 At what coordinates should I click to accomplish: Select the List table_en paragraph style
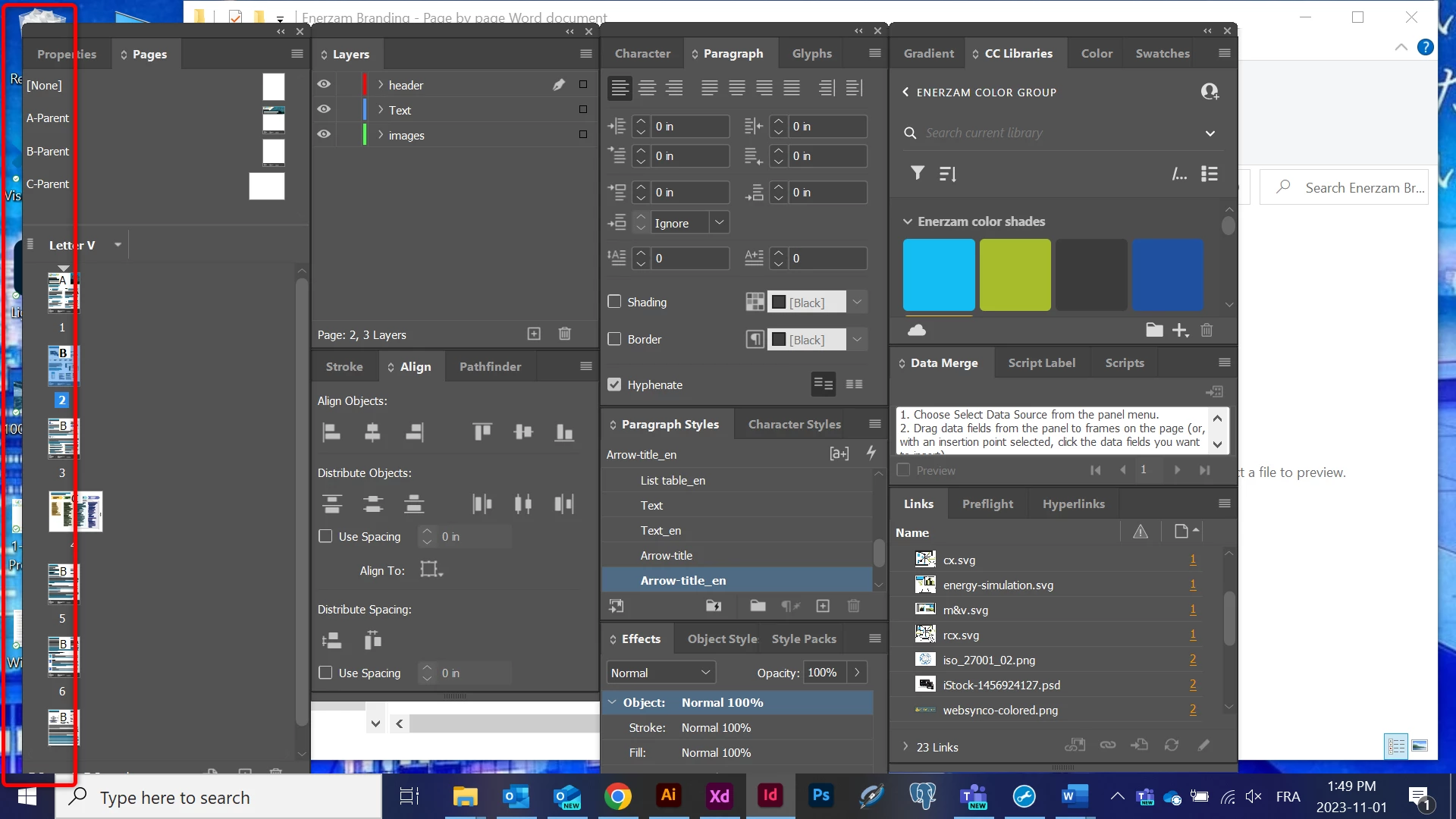[673, 480]
